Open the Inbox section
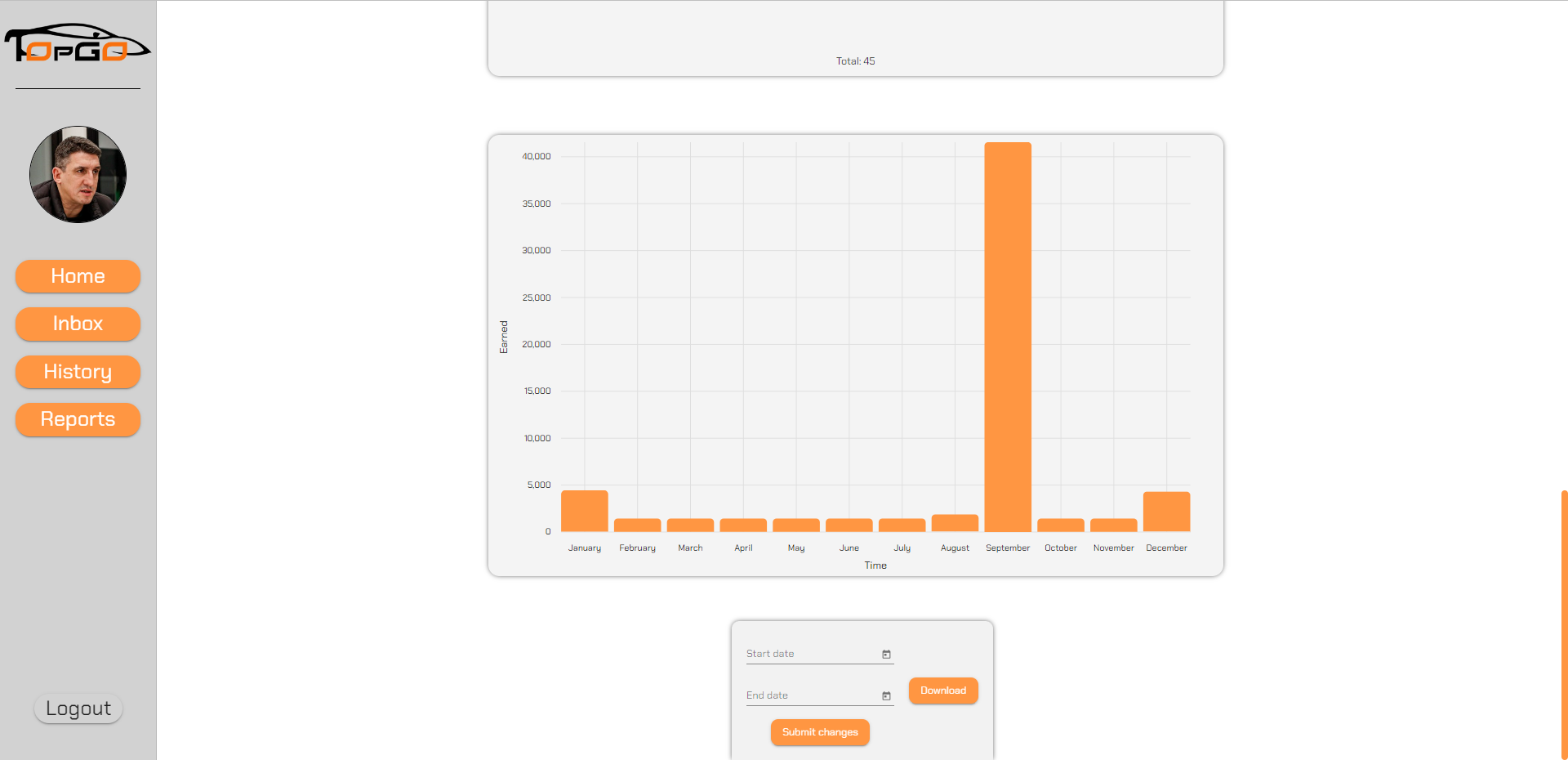This screenshot has width=1568, height=760. tap(78, 324)
